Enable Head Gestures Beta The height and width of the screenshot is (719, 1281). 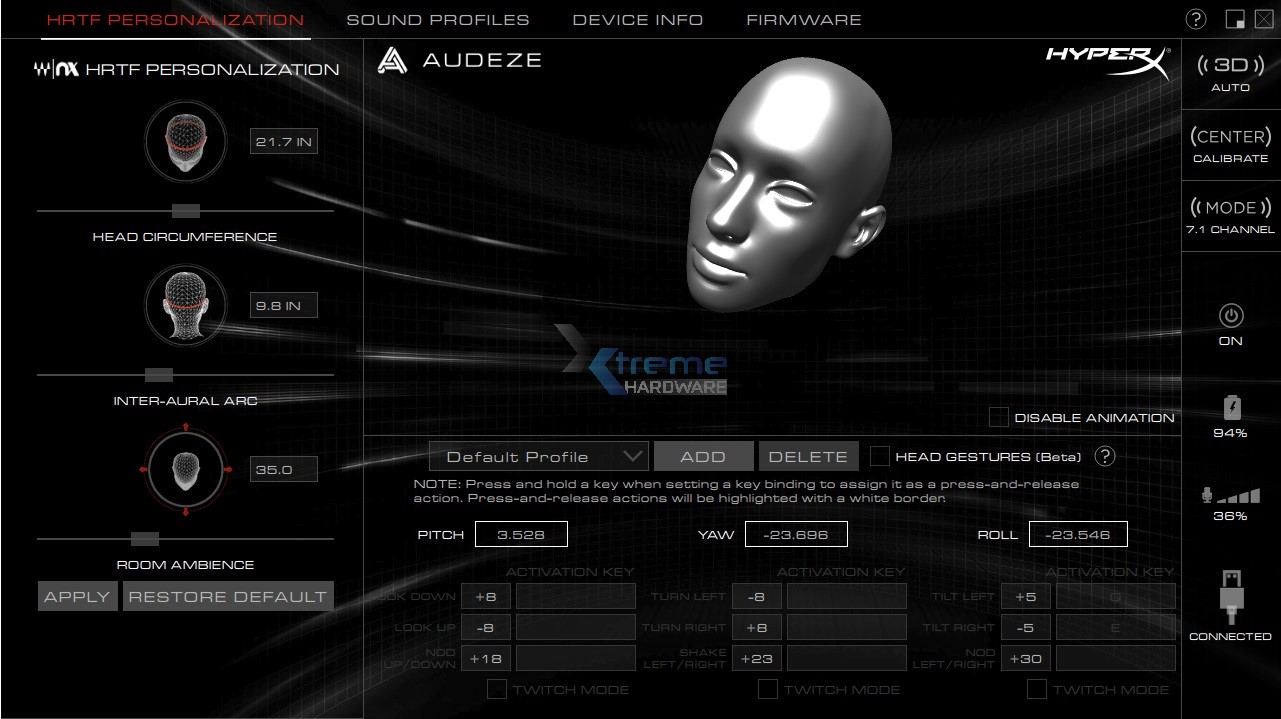click(880, 456)
